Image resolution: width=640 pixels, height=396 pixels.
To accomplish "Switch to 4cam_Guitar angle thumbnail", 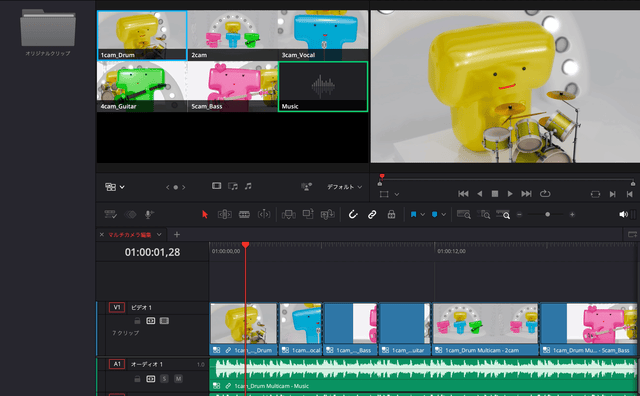I will coord(142,87).
